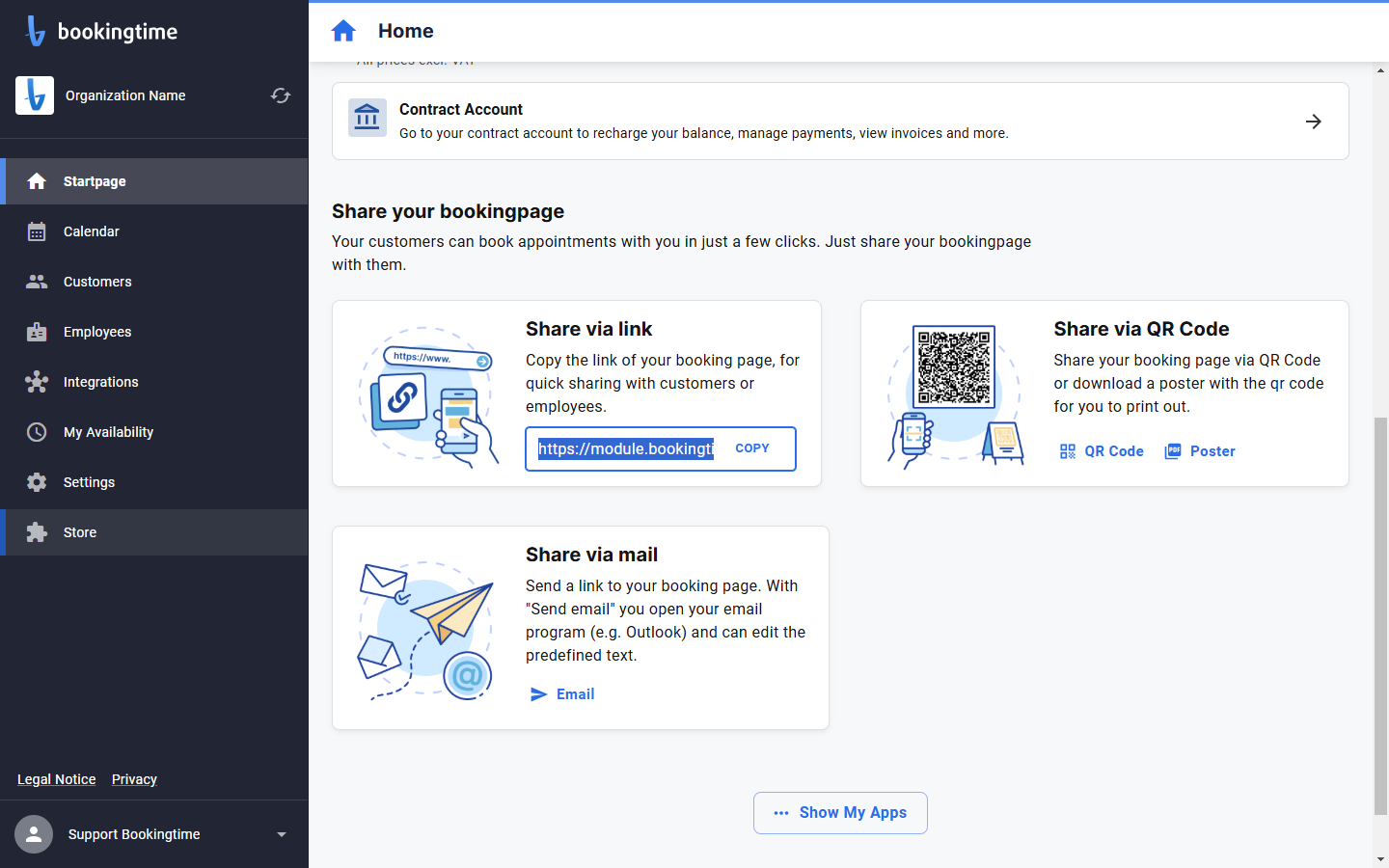
Task: Click the bookingtime logo in the sidebar header
Action: (101, 31)
